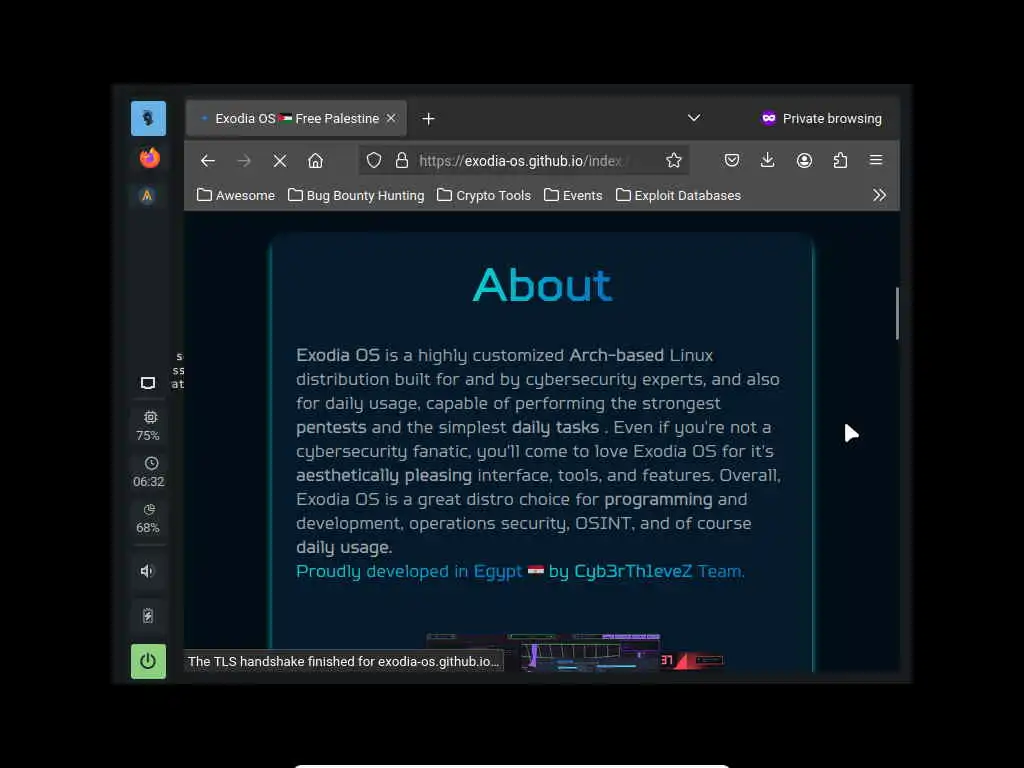Click the bold 'pentests' word
Image resolution: width=1024 pixels, height=768 pixels.
click(x=331, y=428)
